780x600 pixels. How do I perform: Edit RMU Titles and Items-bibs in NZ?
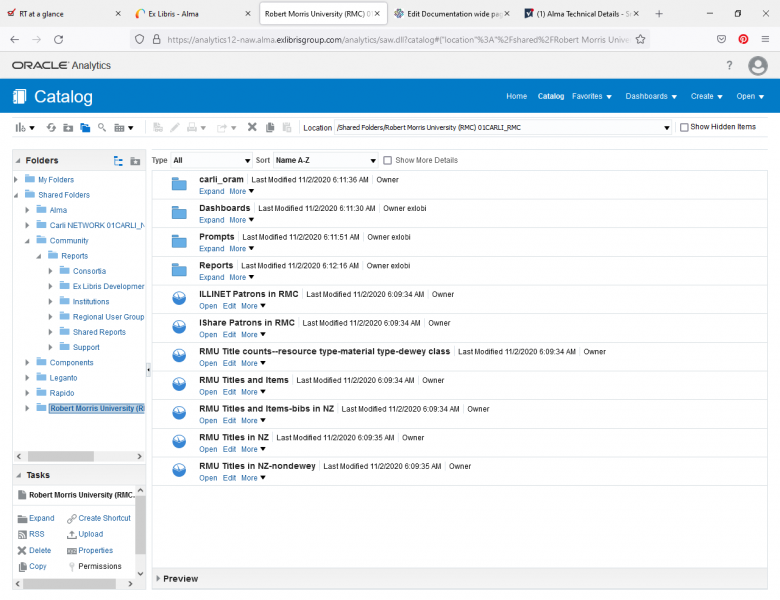229,421
